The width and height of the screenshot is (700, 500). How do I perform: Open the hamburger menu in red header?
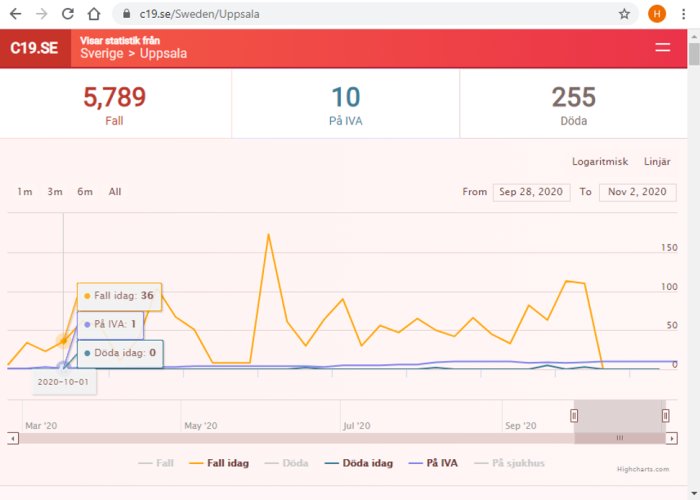(x=662, y=48)
